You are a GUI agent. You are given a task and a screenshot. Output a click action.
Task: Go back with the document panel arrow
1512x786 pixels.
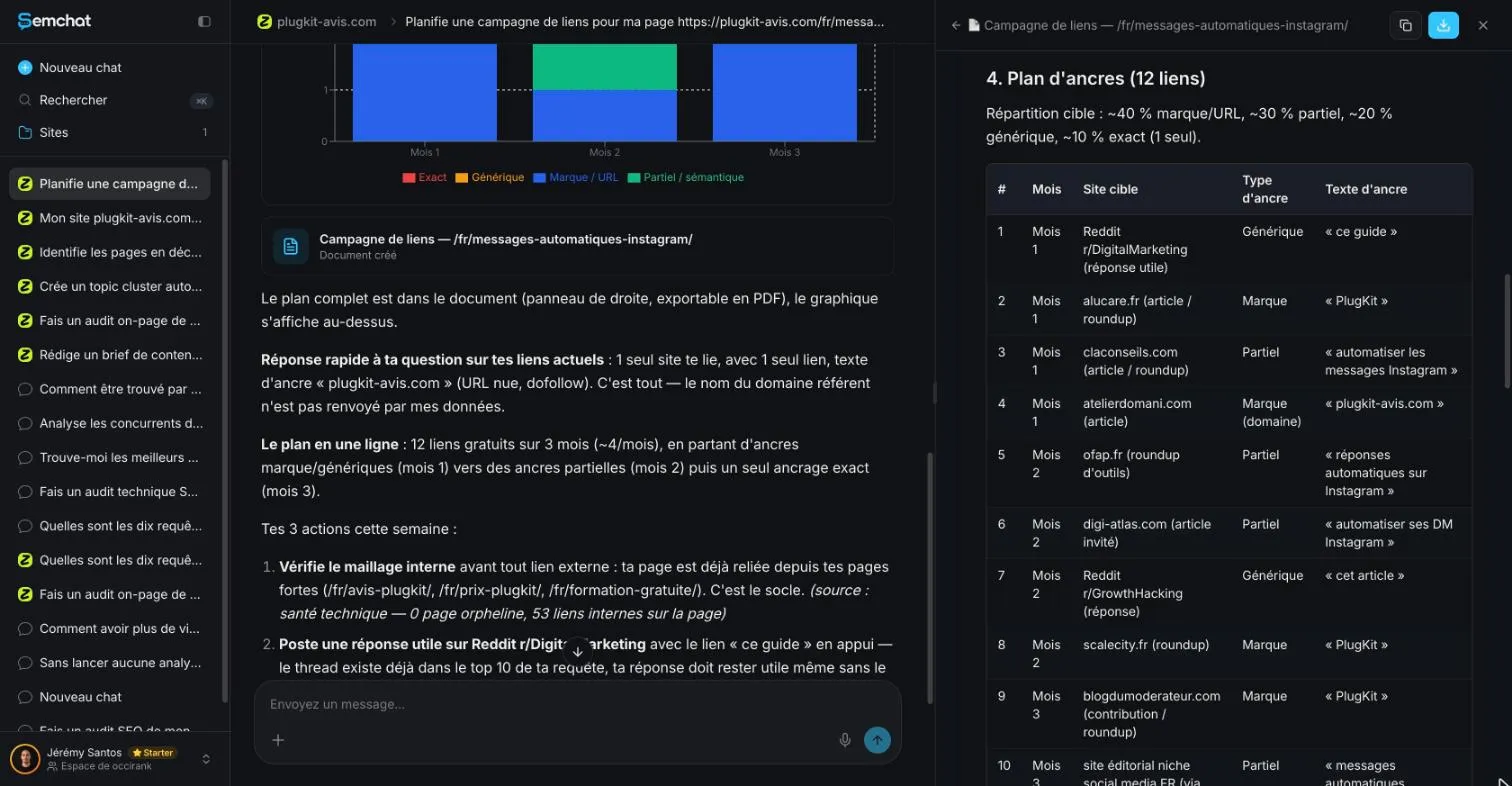tap(956, 25)
